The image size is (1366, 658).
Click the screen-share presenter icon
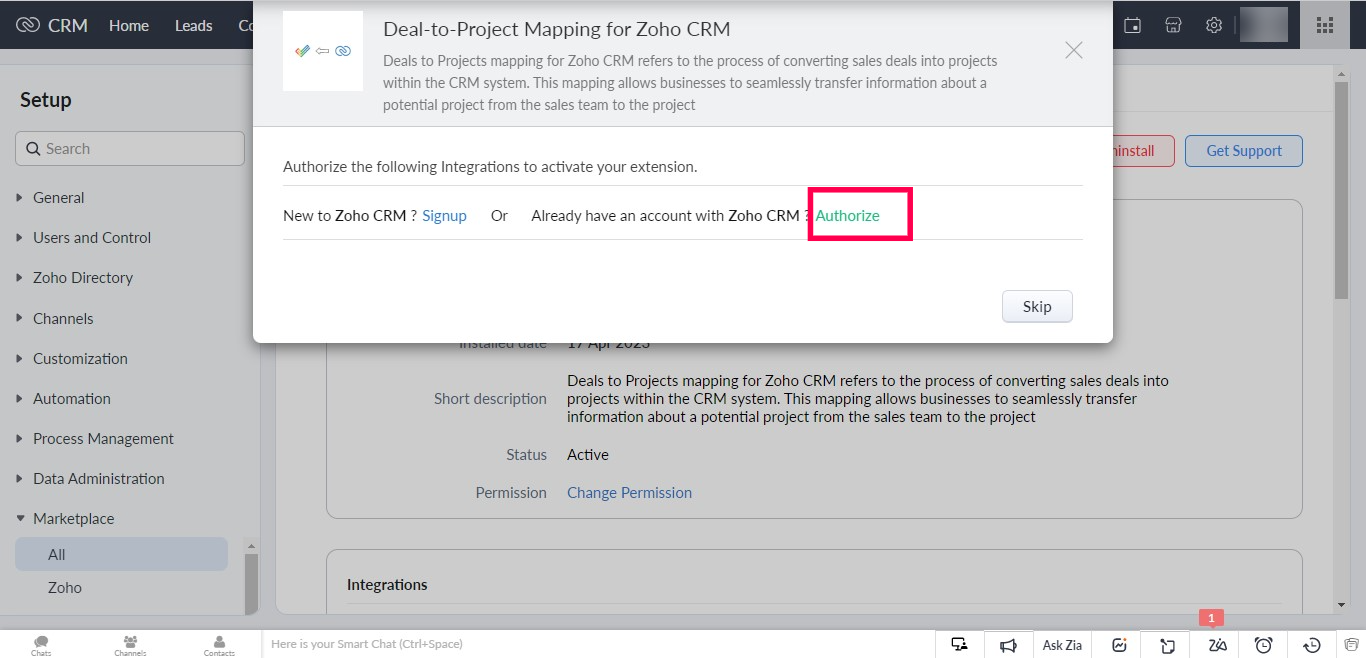coord(960,645)
